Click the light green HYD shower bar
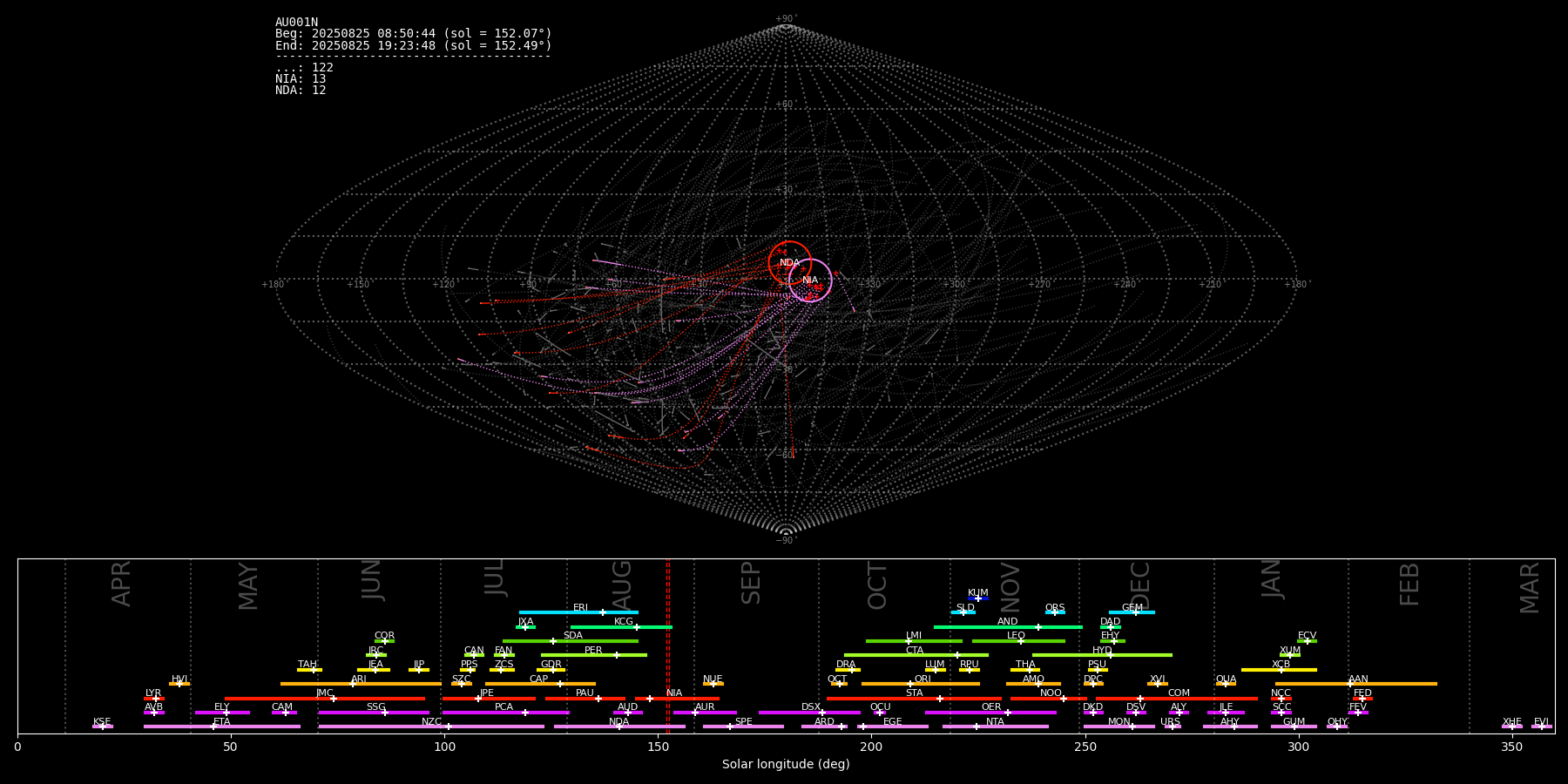This screenshot has height=784, width=1568. pos(1102,655)
